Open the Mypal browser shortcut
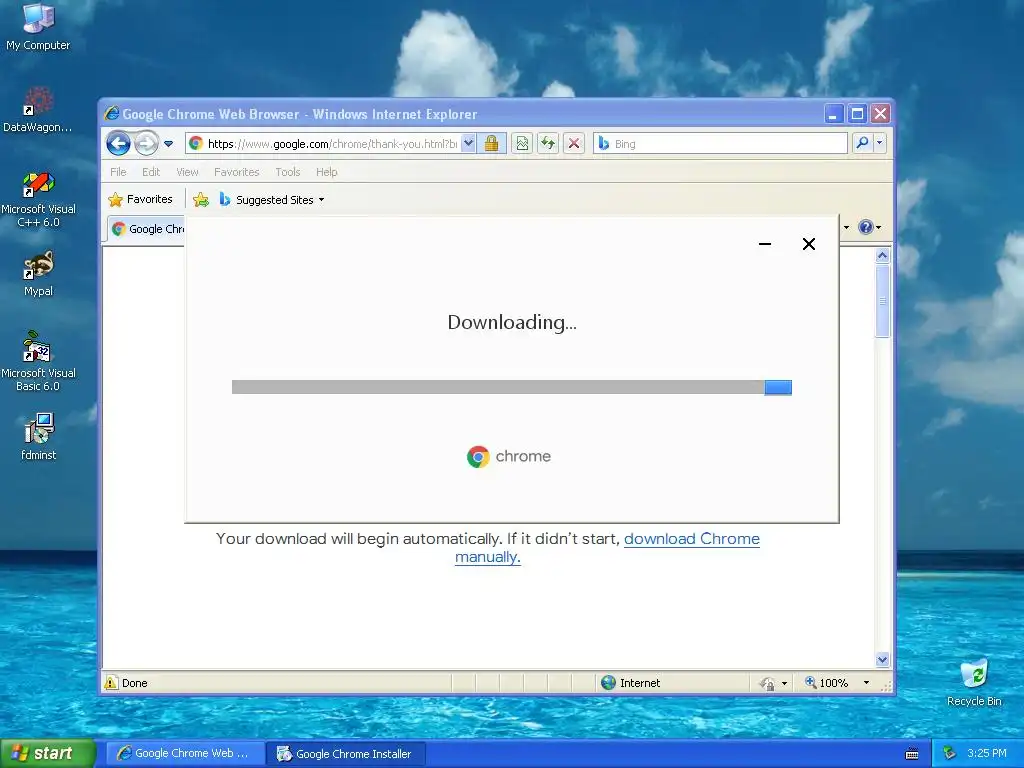This screenshot has height=768, width=1024. click(38, 274)
